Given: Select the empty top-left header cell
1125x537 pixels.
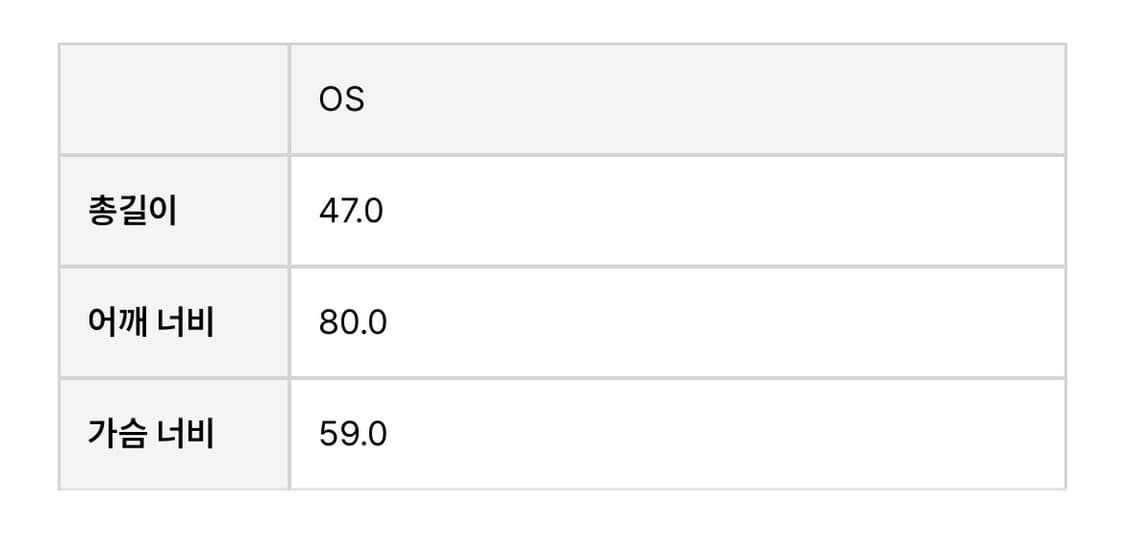Looking at the screenshot, I should point(174,100).
